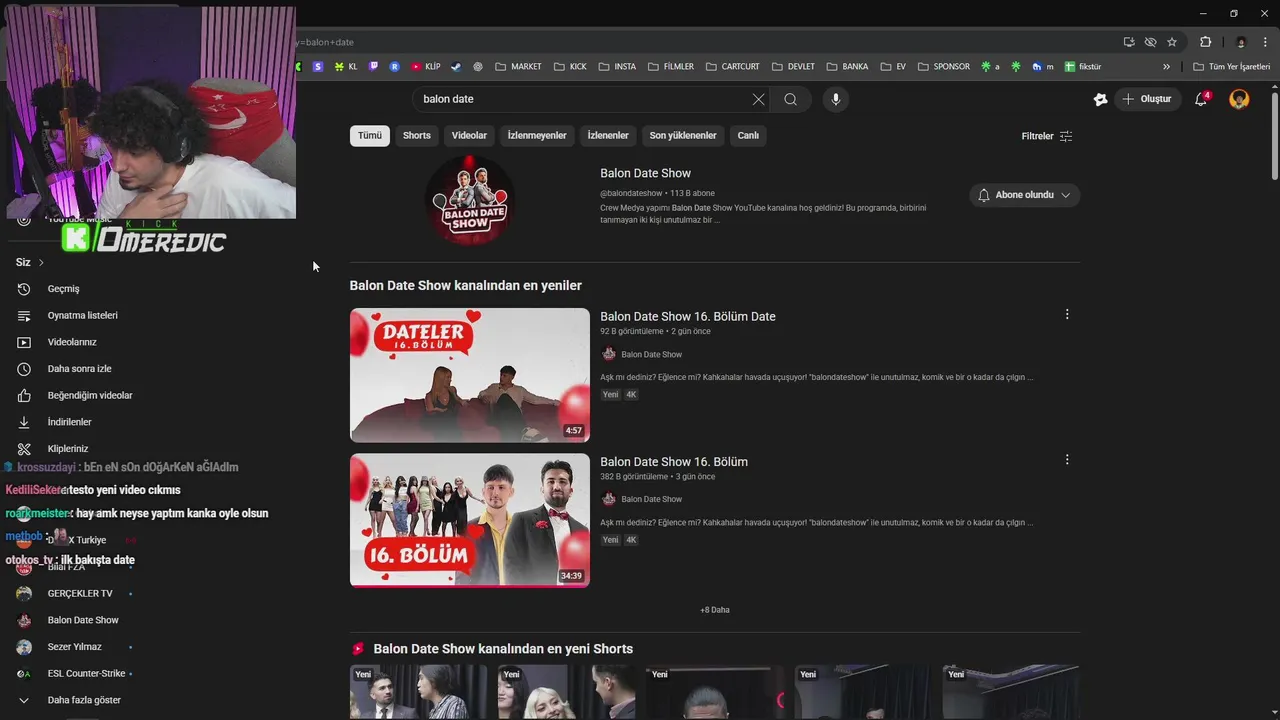This screenshot has width=1280, height=720.
Task: Click the Shorts logo beside en yeni Shorts
Action: (x=358, y=649)
